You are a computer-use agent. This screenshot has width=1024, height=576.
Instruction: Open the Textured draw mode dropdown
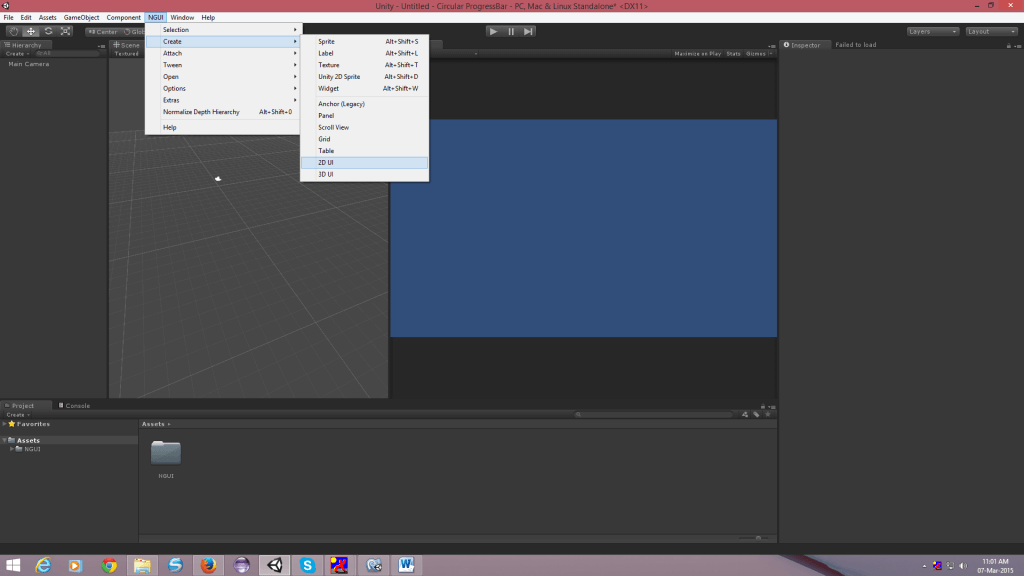click(127, 54)
